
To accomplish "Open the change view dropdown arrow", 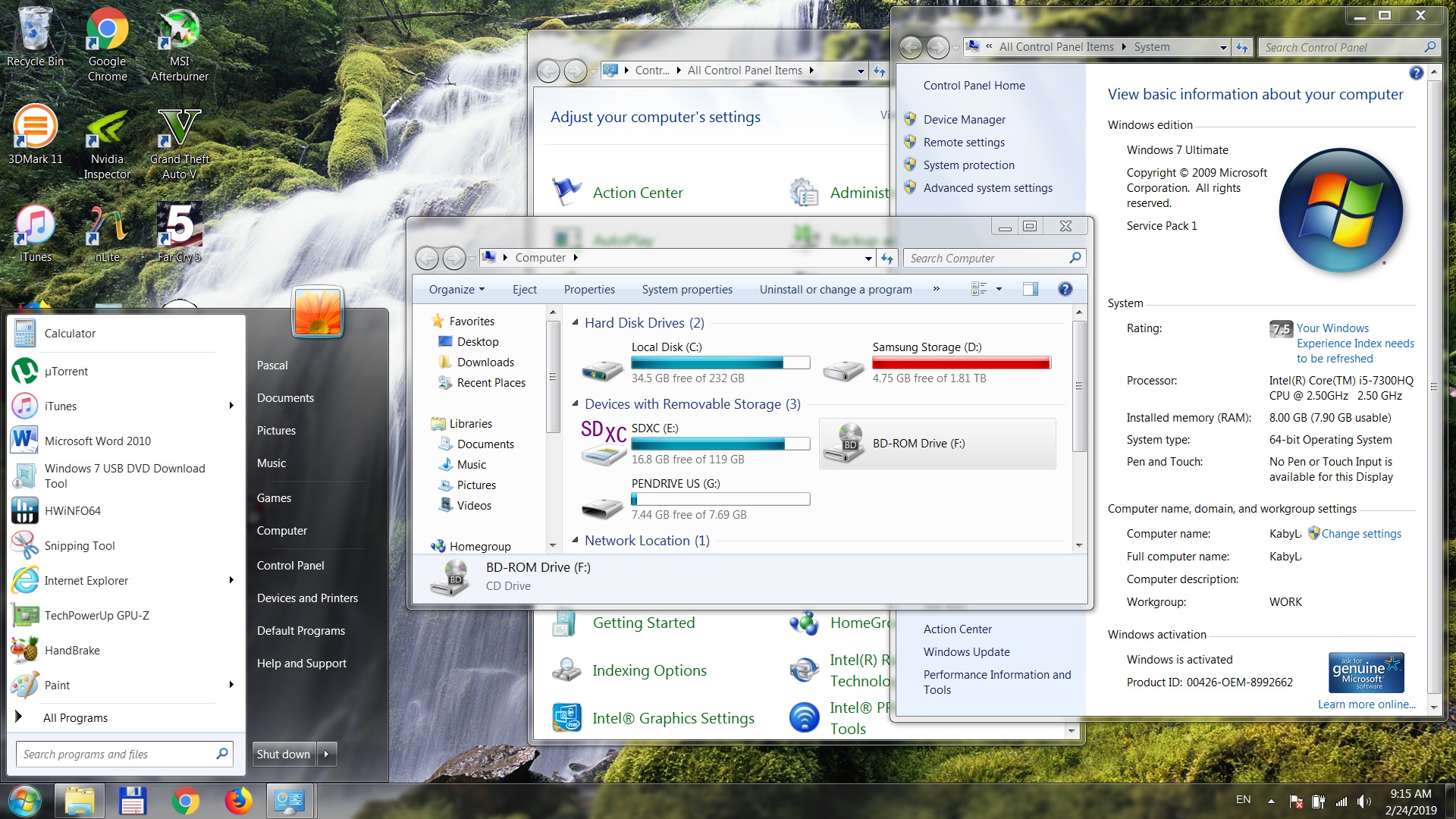I will 999,289.
